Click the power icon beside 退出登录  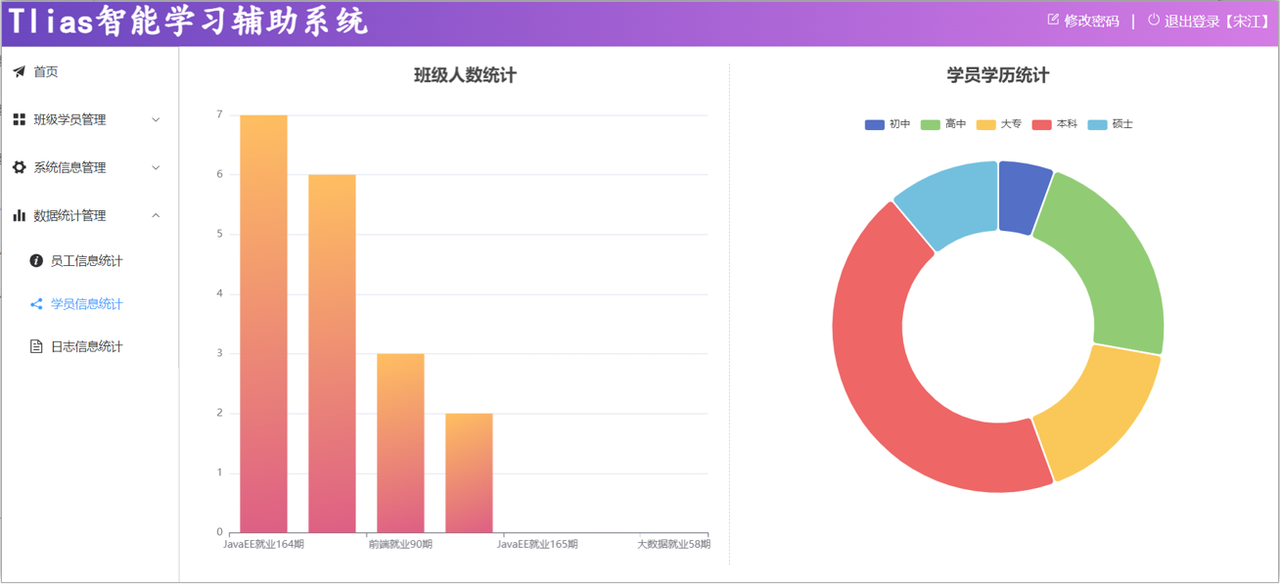pos(1153,20)
